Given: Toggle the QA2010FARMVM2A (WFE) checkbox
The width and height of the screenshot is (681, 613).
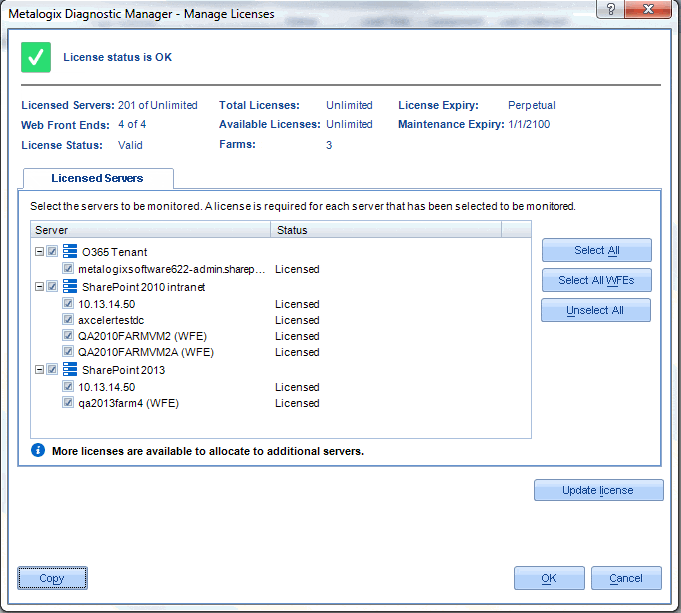Looking at the screenshot, I should [68, 351].
